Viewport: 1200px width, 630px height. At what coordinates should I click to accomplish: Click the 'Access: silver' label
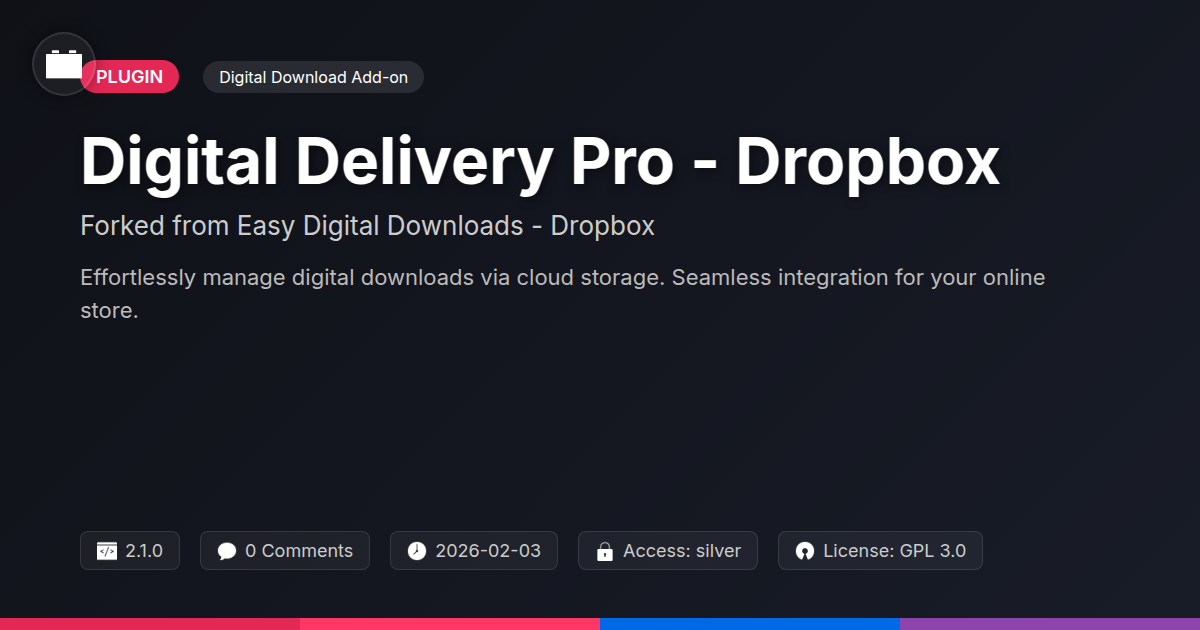point(682,551)
